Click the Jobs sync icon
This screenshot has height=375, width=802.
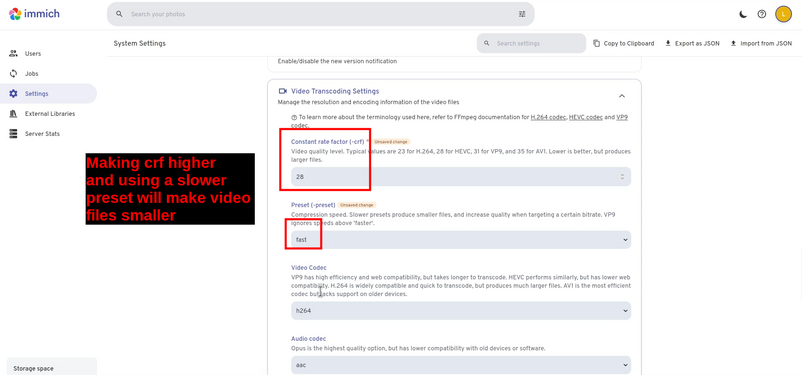tap(14, 74)
